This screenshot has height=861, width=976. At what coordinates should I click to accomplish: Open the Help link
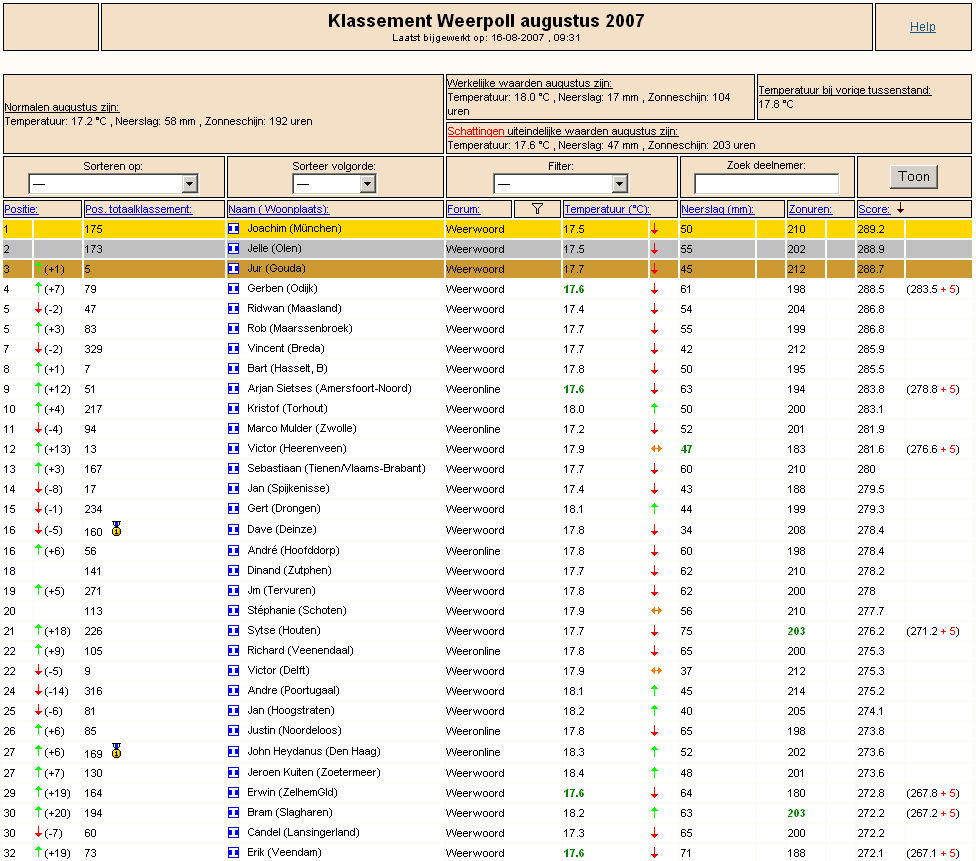tap(922, 27)
